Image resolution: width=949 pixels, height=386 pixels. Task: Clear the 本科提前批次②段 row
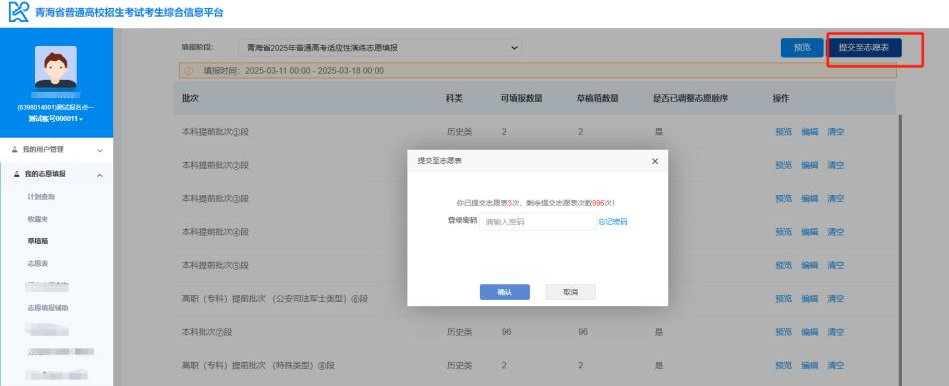coord(835,165)
